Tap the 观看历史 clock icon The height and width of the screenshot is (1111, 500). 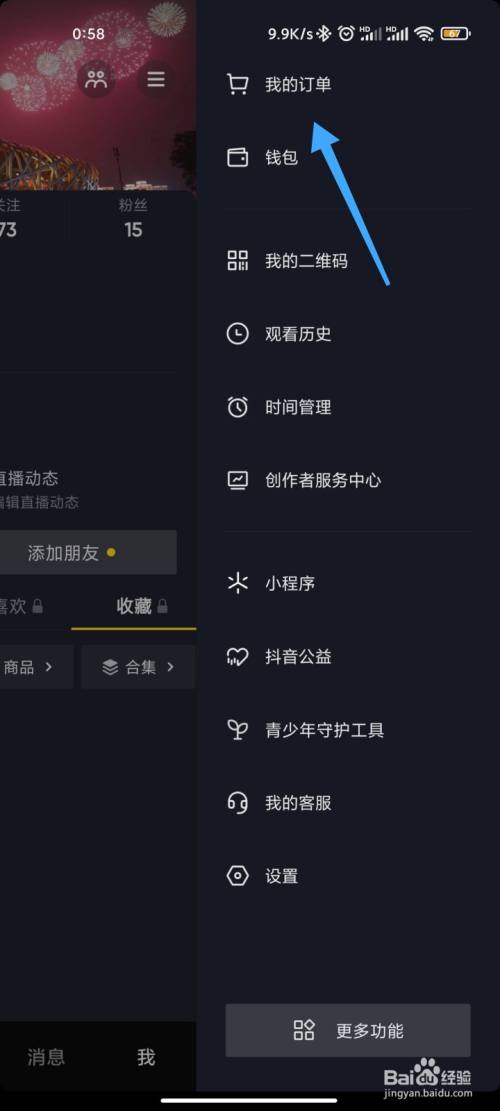click(x=238, y=333)
